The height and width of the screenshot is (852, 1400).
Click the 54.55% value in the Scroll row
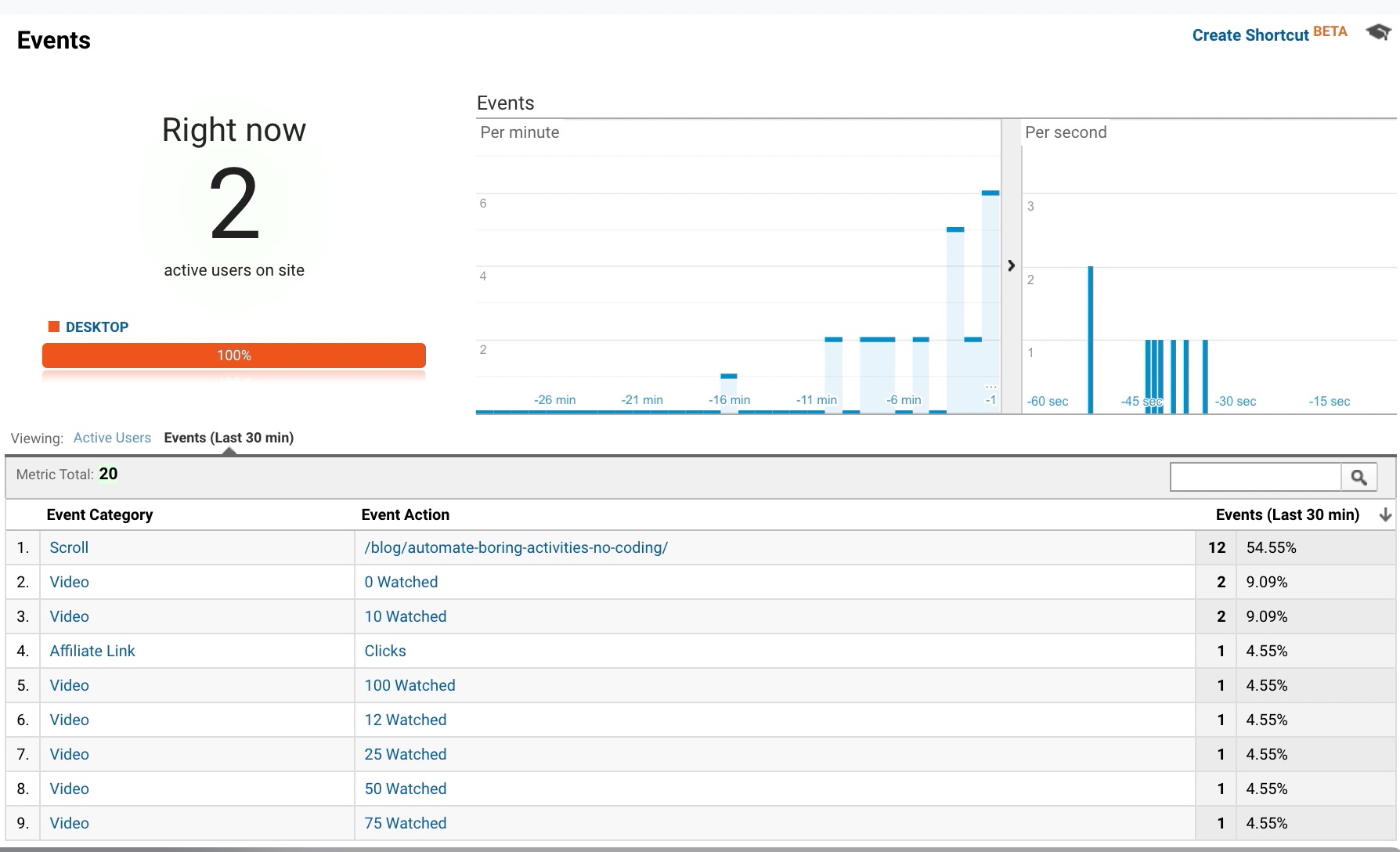pyautogui.click(x=1271, y=547)
